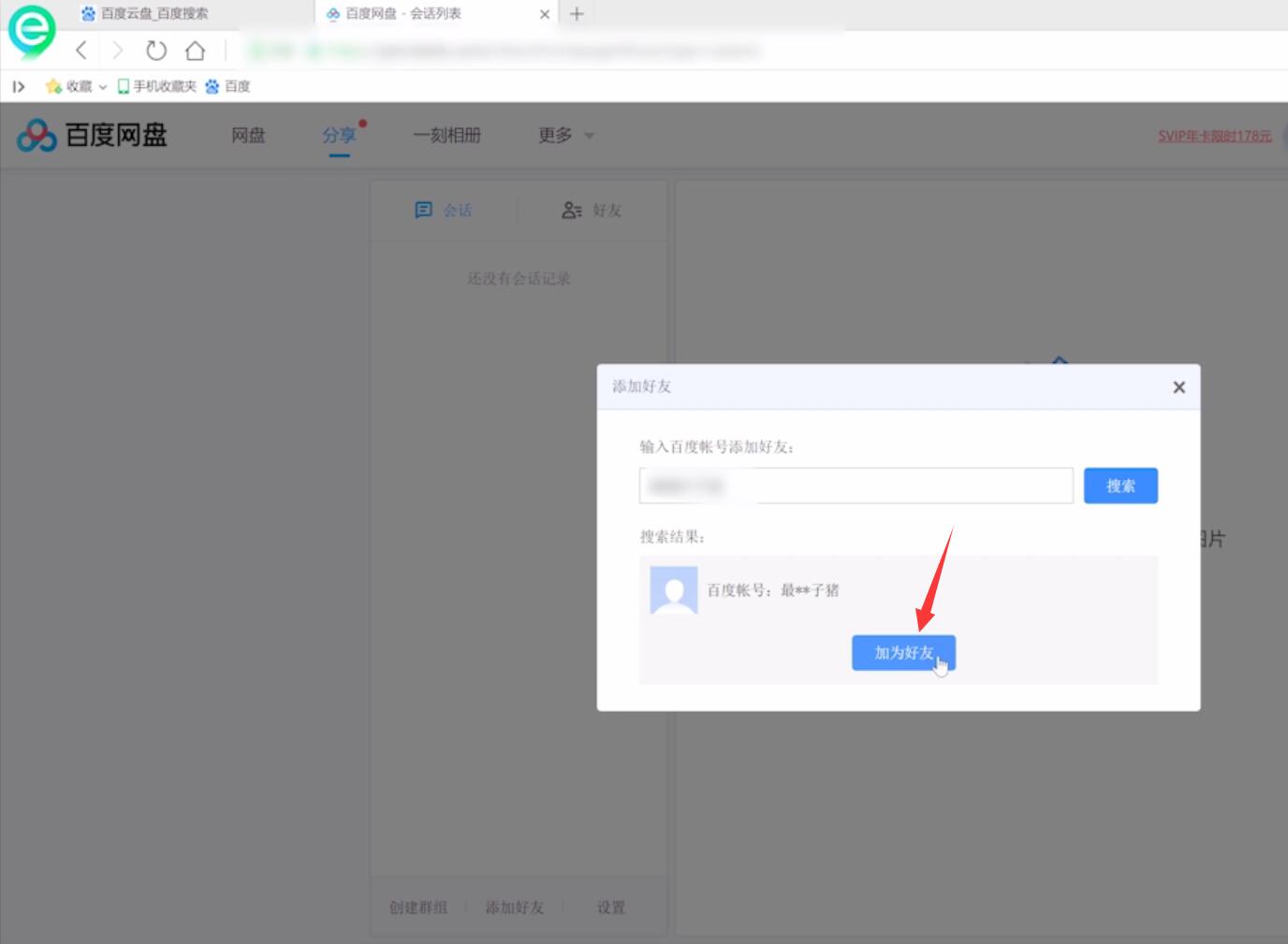Click 添加好友 at panel bottom
This screenshot has width=1288, height=944.
(x=515, y=908)
